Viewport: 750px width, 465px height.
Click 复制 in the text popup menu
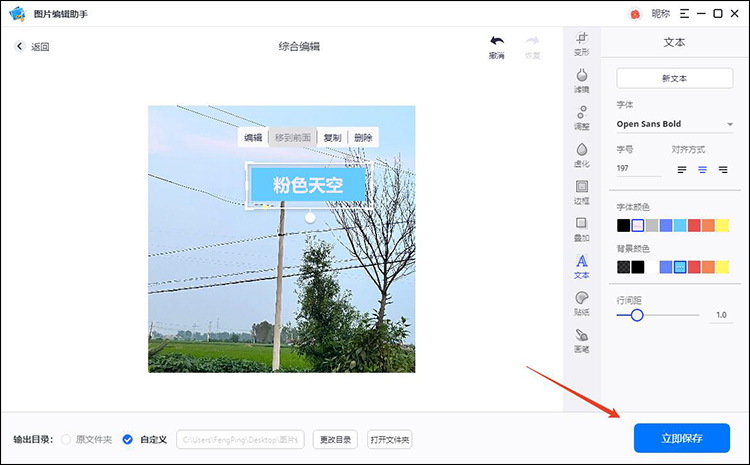coord(332,138)
